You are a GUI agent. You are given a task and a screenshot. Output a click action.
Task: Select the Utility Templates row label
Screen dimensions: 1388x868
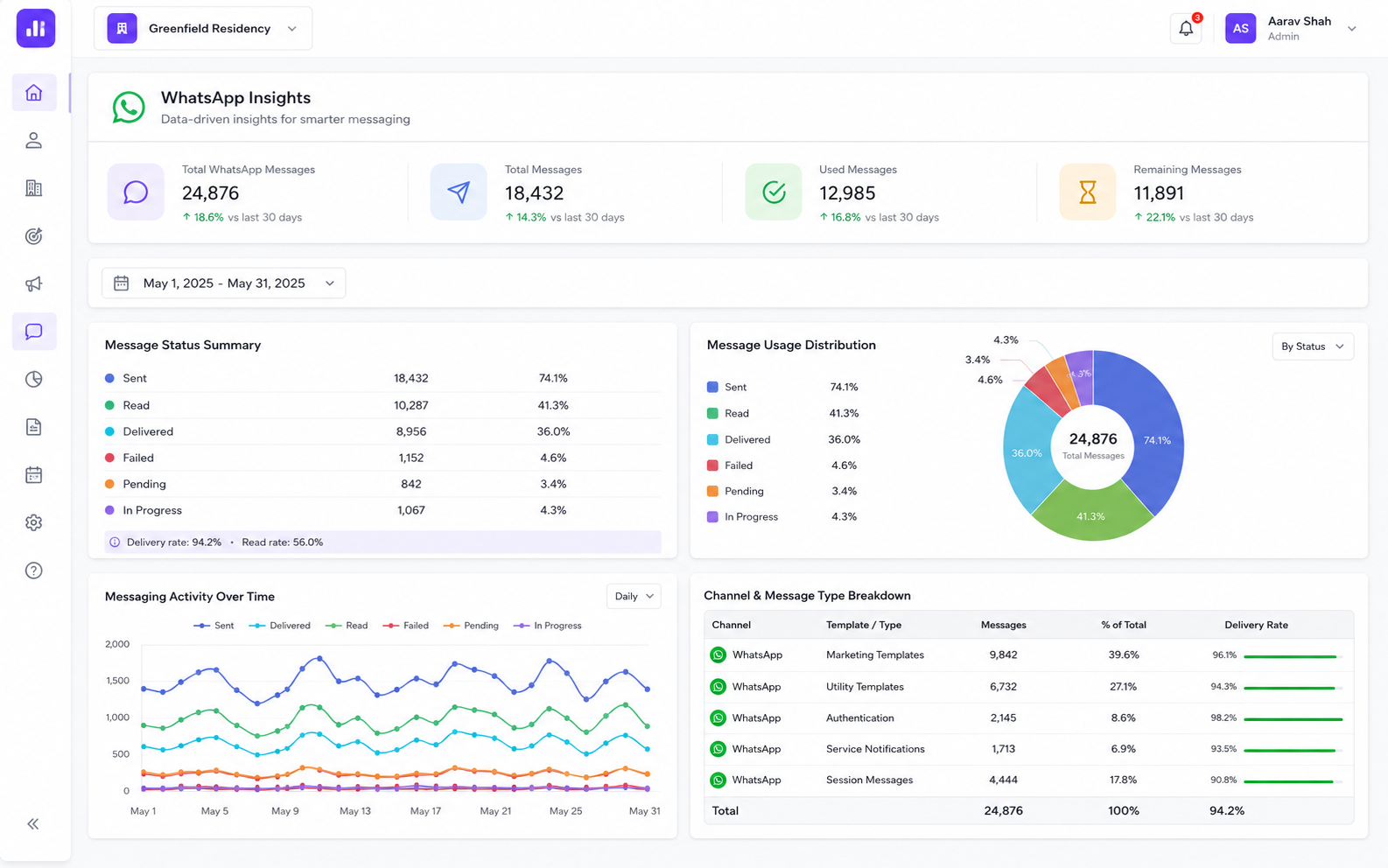865,687
